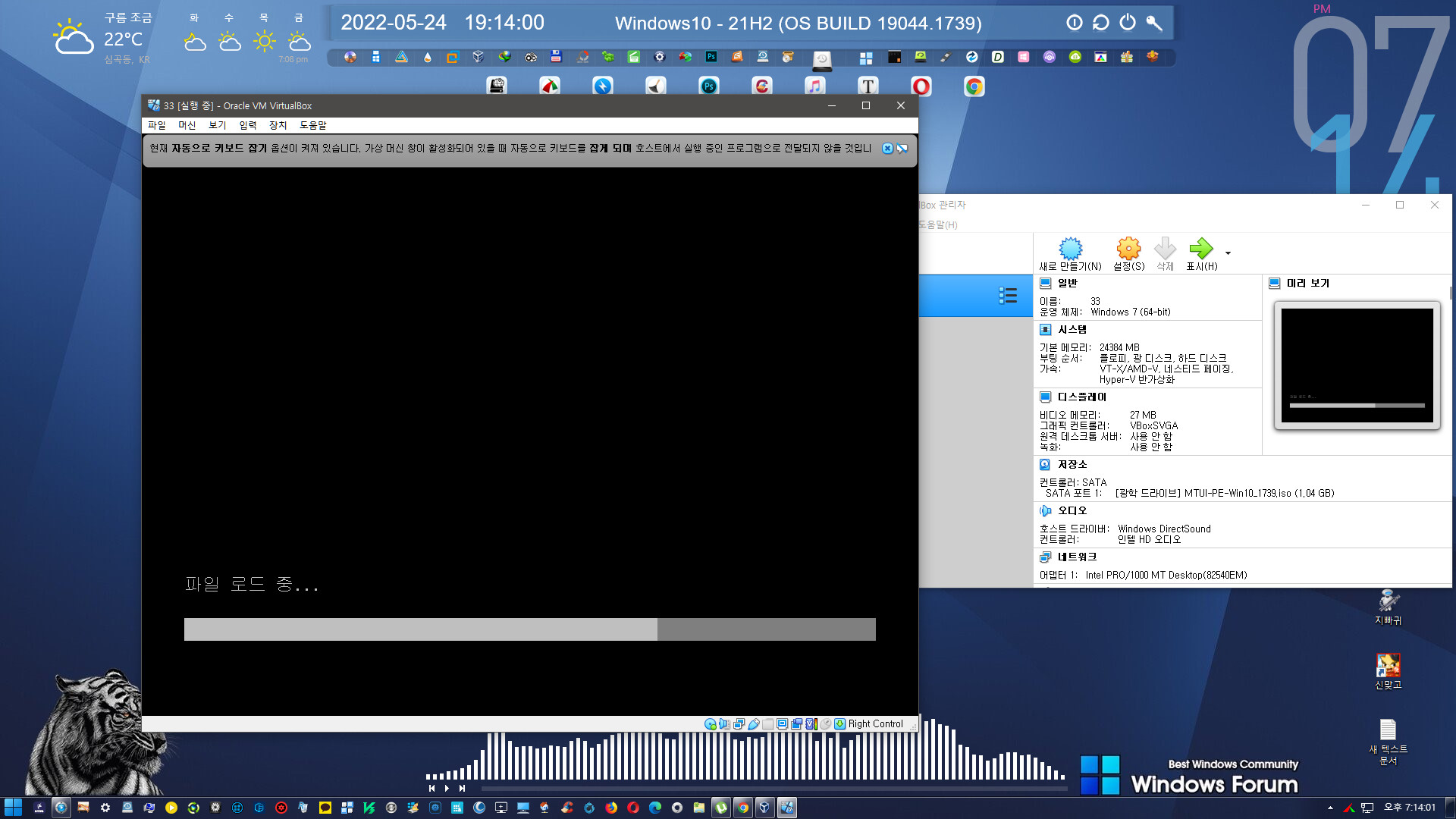
Task: Click the lock/logout circle icon in top info bar
Action: coord(1075,23)
